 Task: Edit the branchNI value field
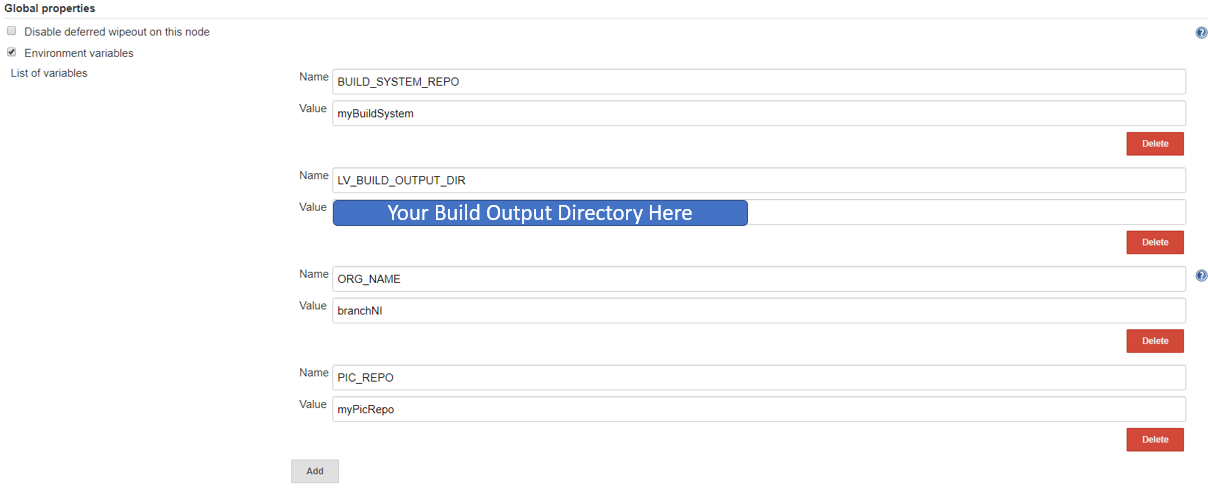[758, 311]
